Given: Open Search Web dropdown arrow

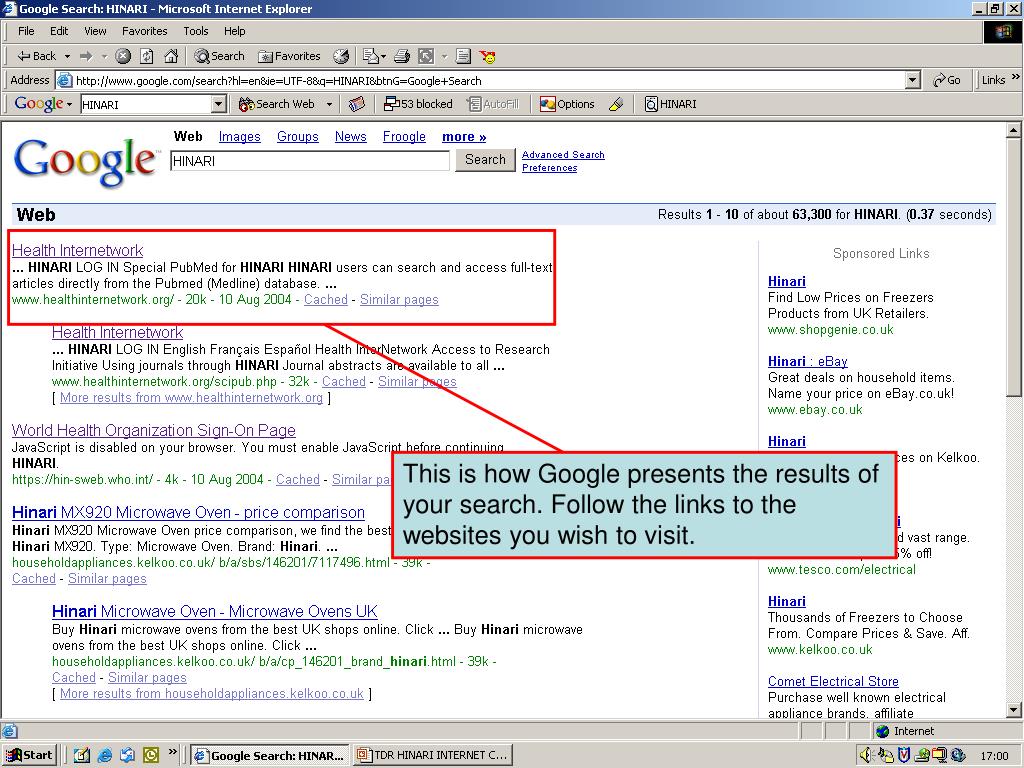Looking at the screenshot, I should pyautogui.click(x=329, y=104).
